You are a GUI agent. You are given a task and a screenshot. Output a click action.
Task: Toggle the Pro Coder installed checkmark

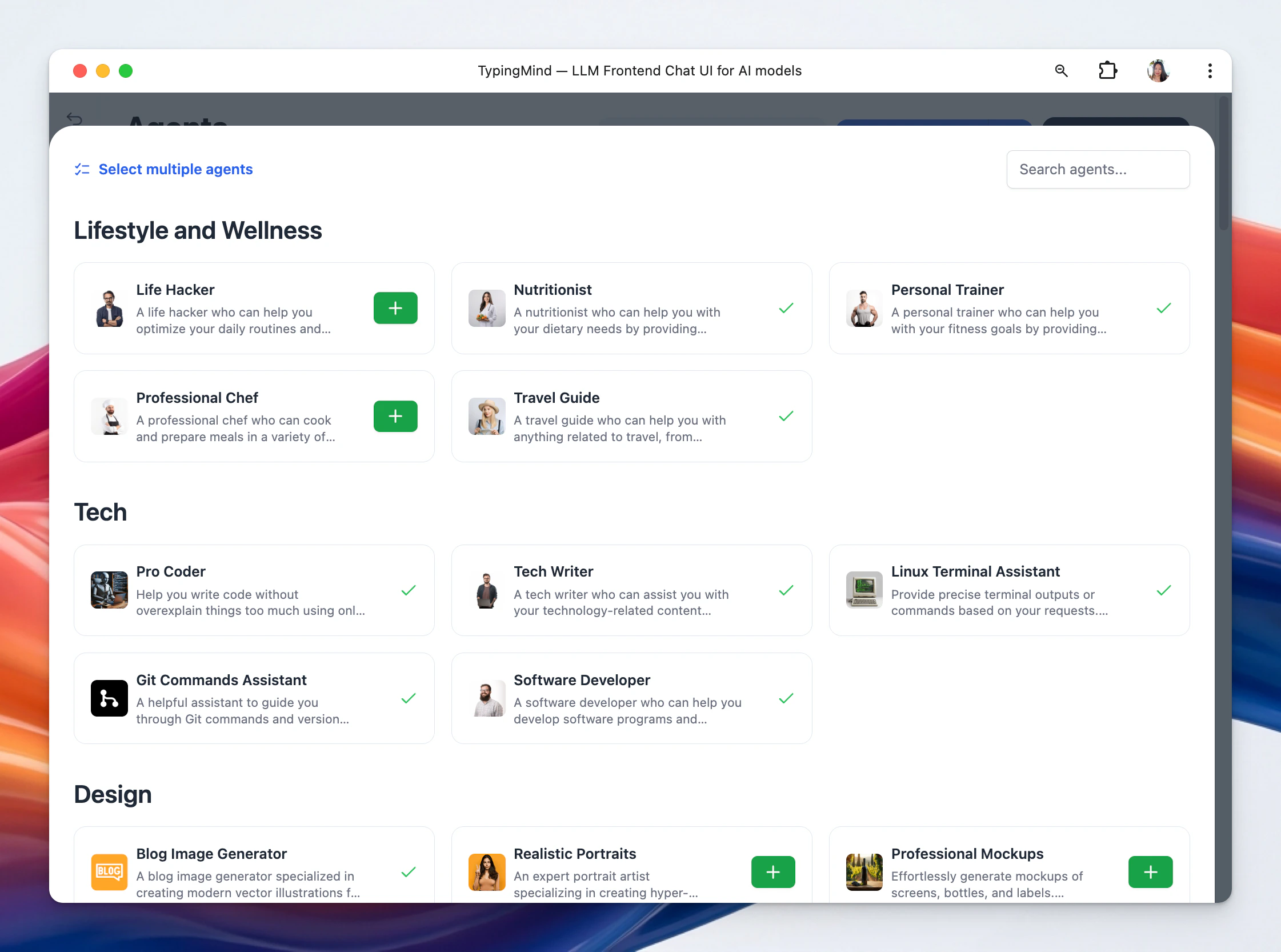click(409, 590)
